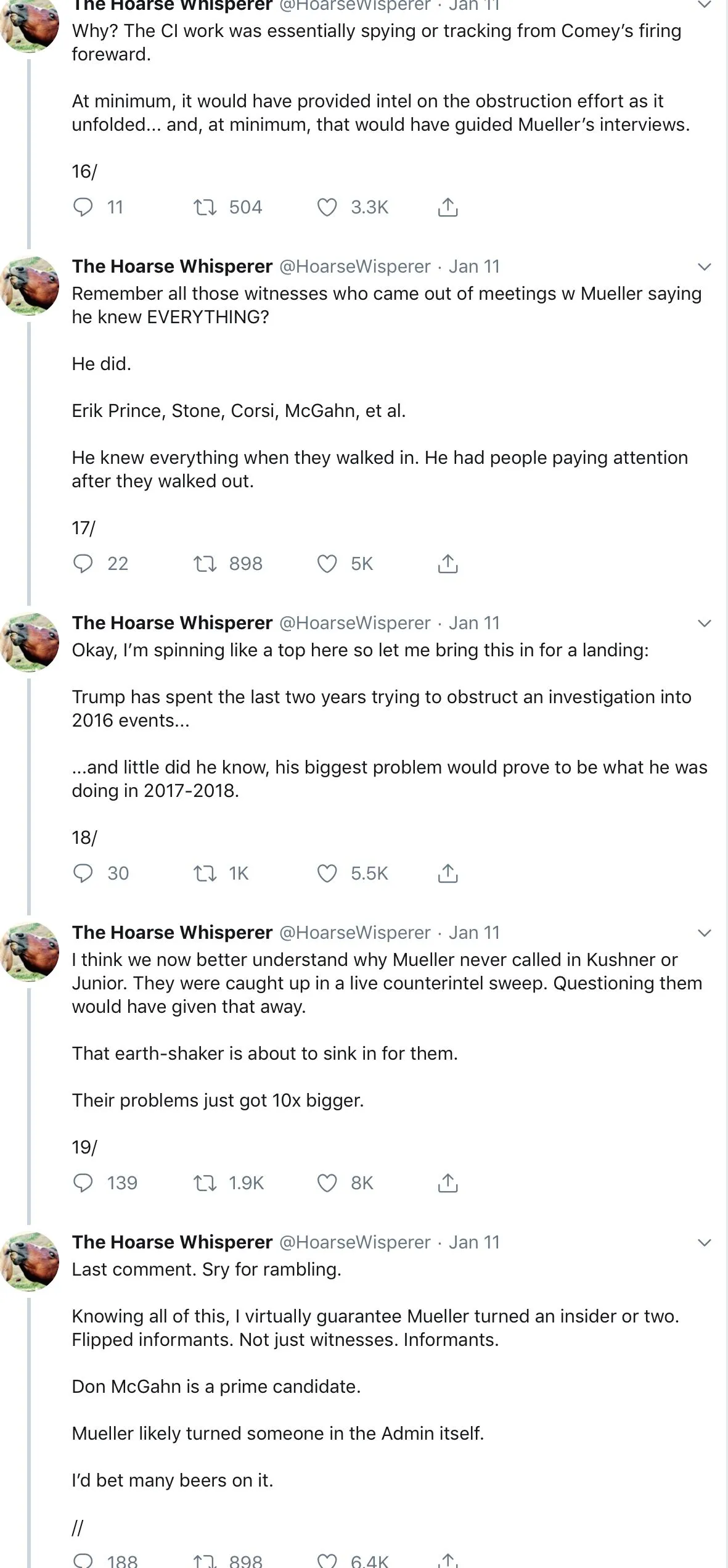
Task: Open @HoarseWisperer handle on 'Last comment' tweet
Action: 355,1242
